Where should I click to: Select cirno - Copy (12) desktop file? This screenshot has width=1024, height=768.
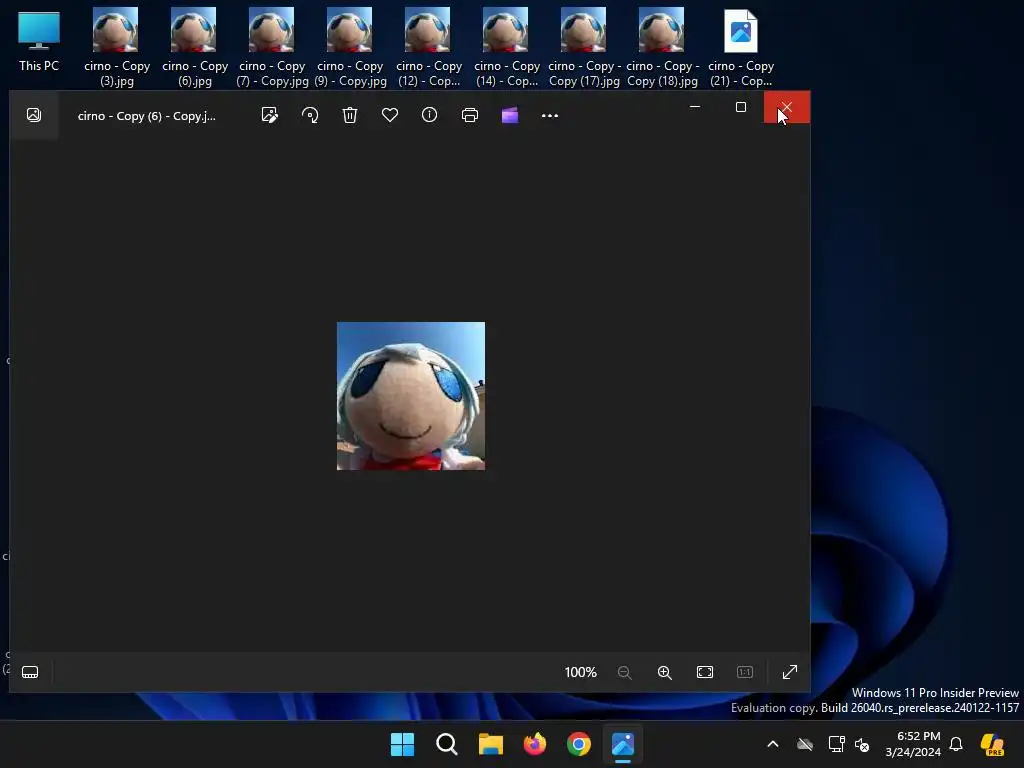pos(428,47)
